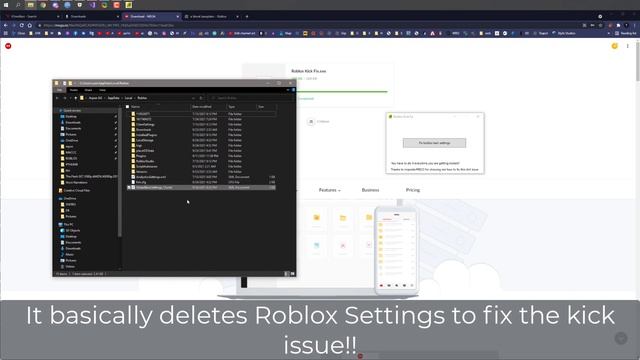Click the MEGA logo on the page
The width and height of the screenshot is (640, 360).
tap(8, 46)
